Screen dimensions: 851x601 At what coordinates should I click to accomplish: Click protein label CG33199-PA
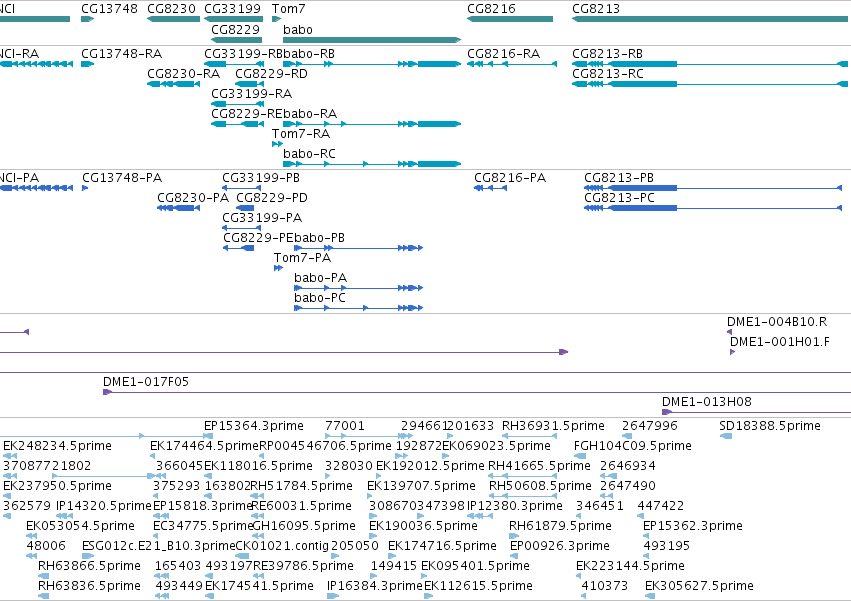tap(262, 218)
